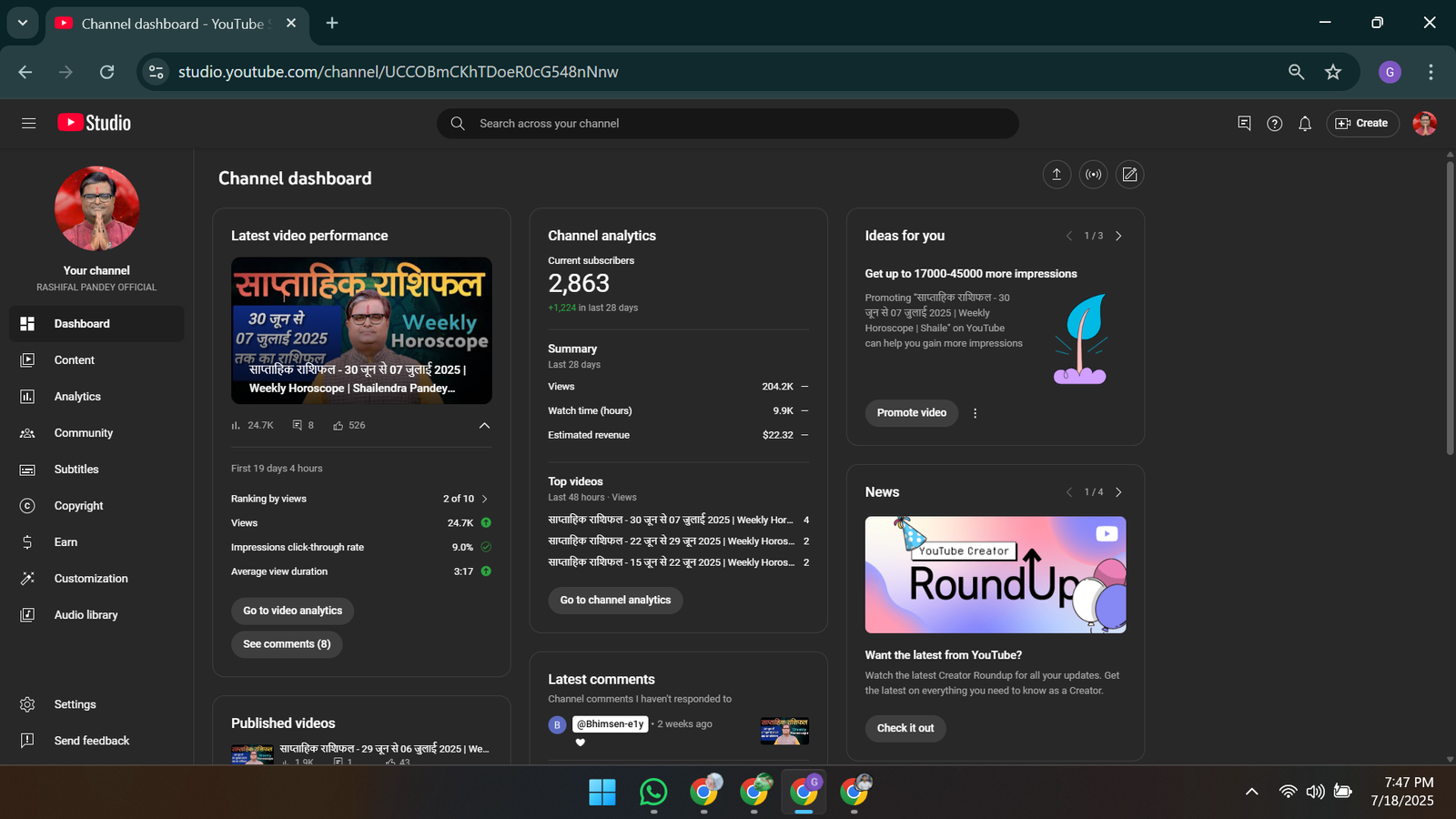Click the Create button
This screenshot has height=819, width=1456.
coord(1362,123)
